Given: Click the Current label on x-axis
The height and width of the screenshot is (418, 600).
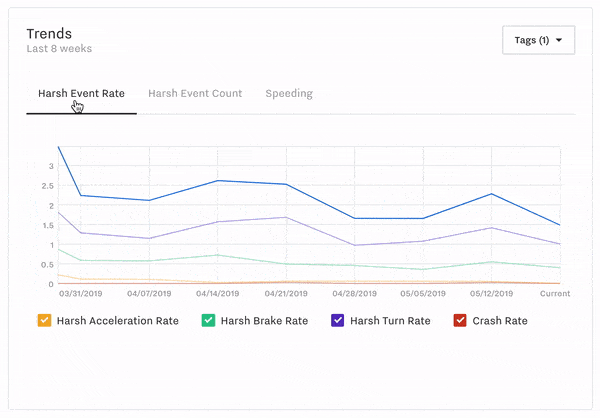Looking at the screenshot, I should (555, 294).
